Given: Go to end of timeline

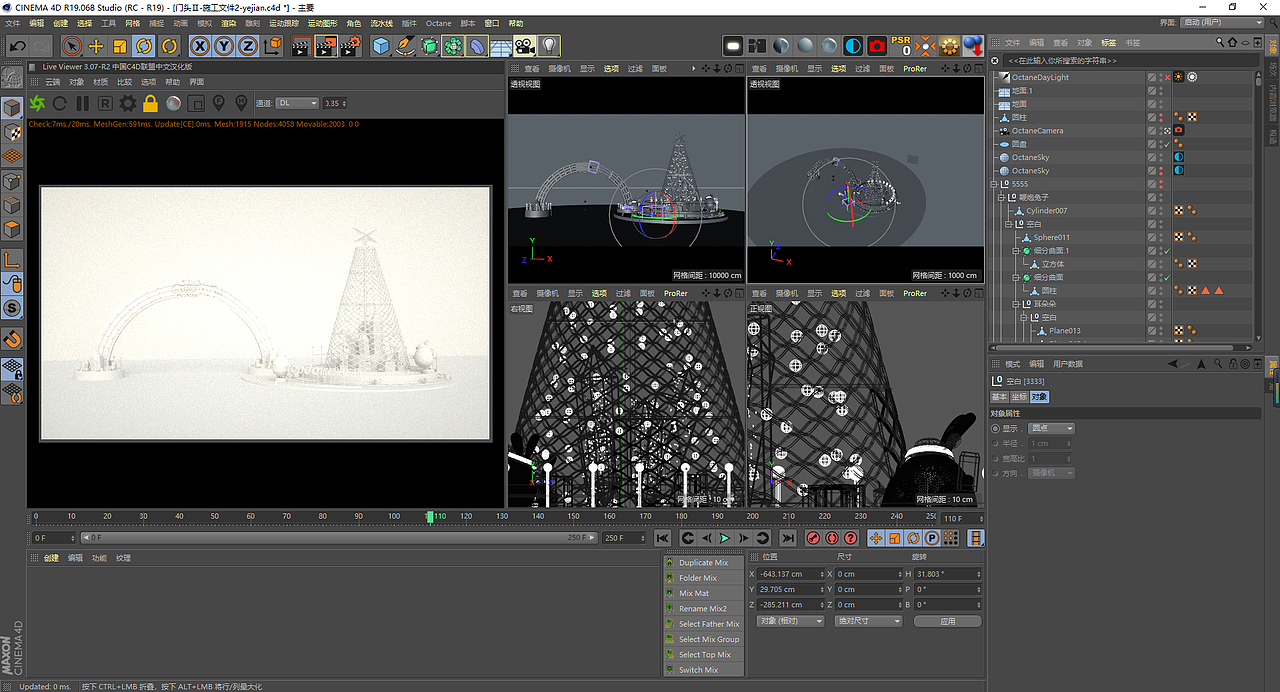Looking at the screenshot, I should click(787, 538).
